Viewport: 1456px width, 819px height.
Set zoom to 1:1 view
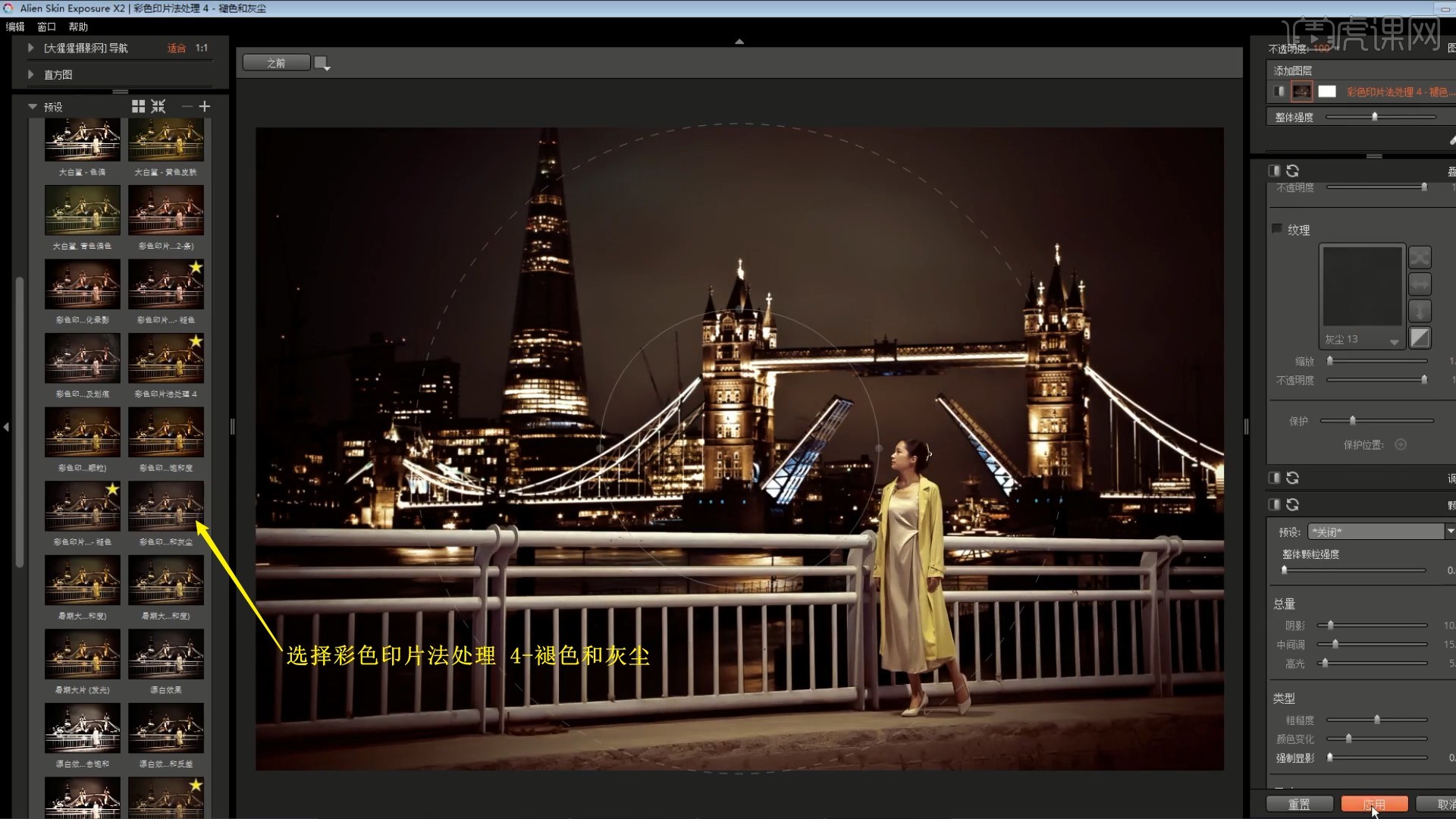pos(202,48)
